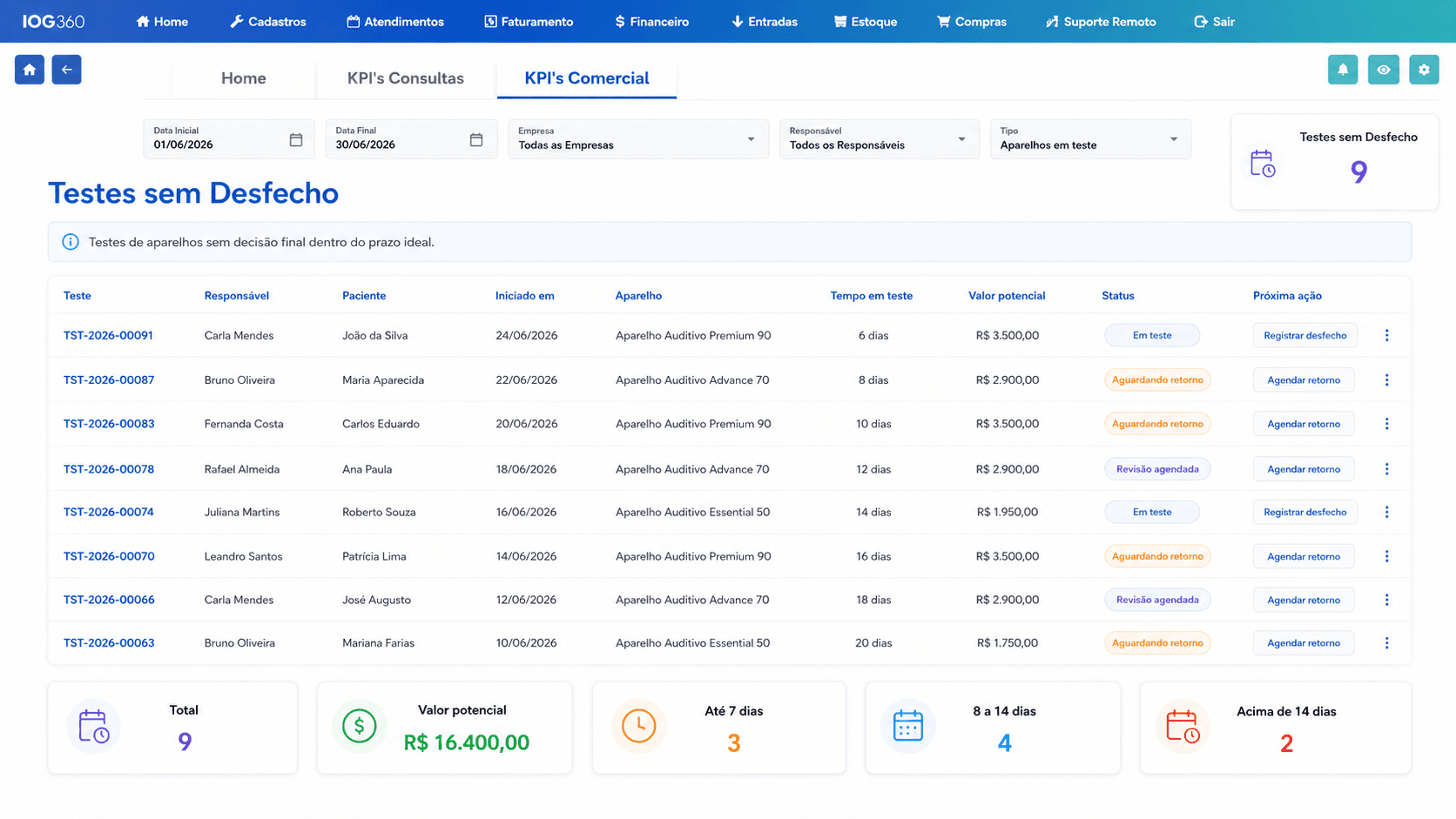
Task: Open three-dot menu for TST-2026-00063
Action: tap(1386, 643)
